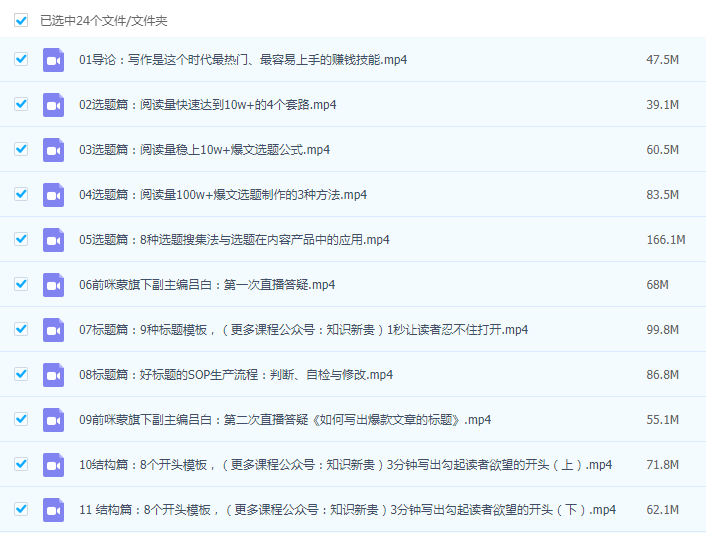Viewport: 706px width, 533px height.
Task: Open 09 第二次直播答疑 video file
Action: pyautogui.click(x=285, y=420)
